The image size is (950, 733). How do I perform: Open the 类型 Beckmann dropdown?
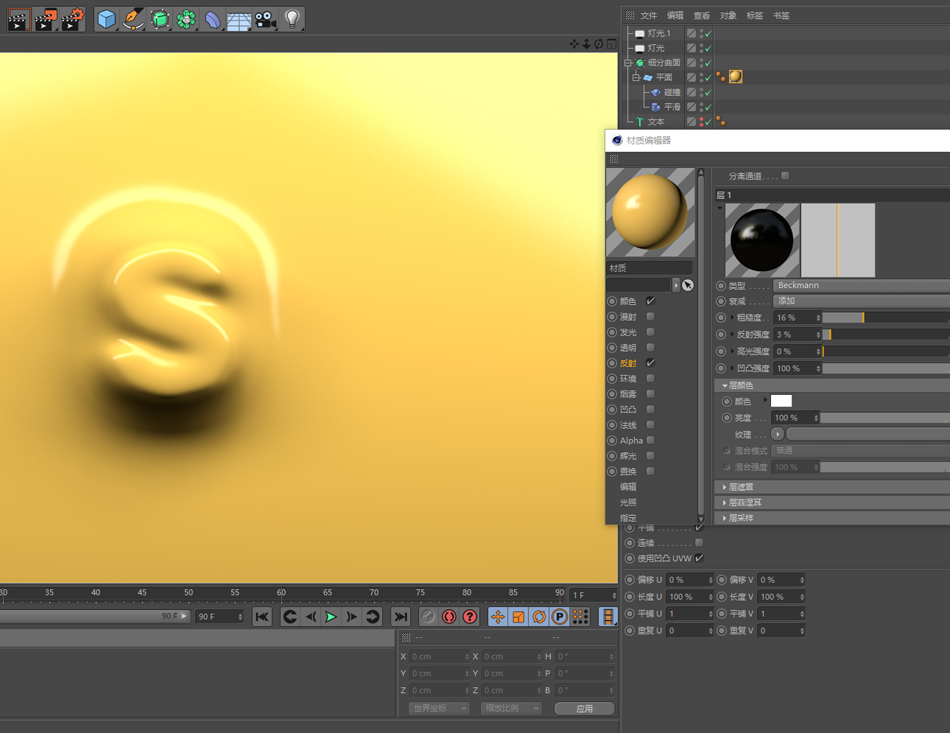point(862,285)
